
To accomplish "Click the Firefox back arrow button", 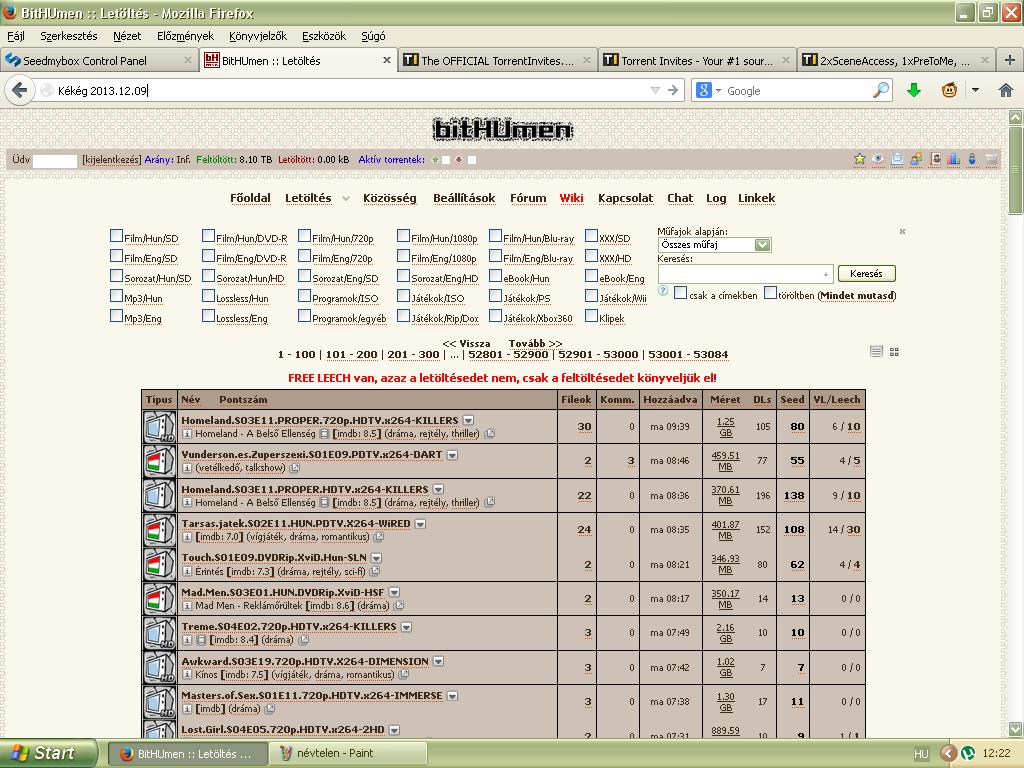I will pos(20,90).
